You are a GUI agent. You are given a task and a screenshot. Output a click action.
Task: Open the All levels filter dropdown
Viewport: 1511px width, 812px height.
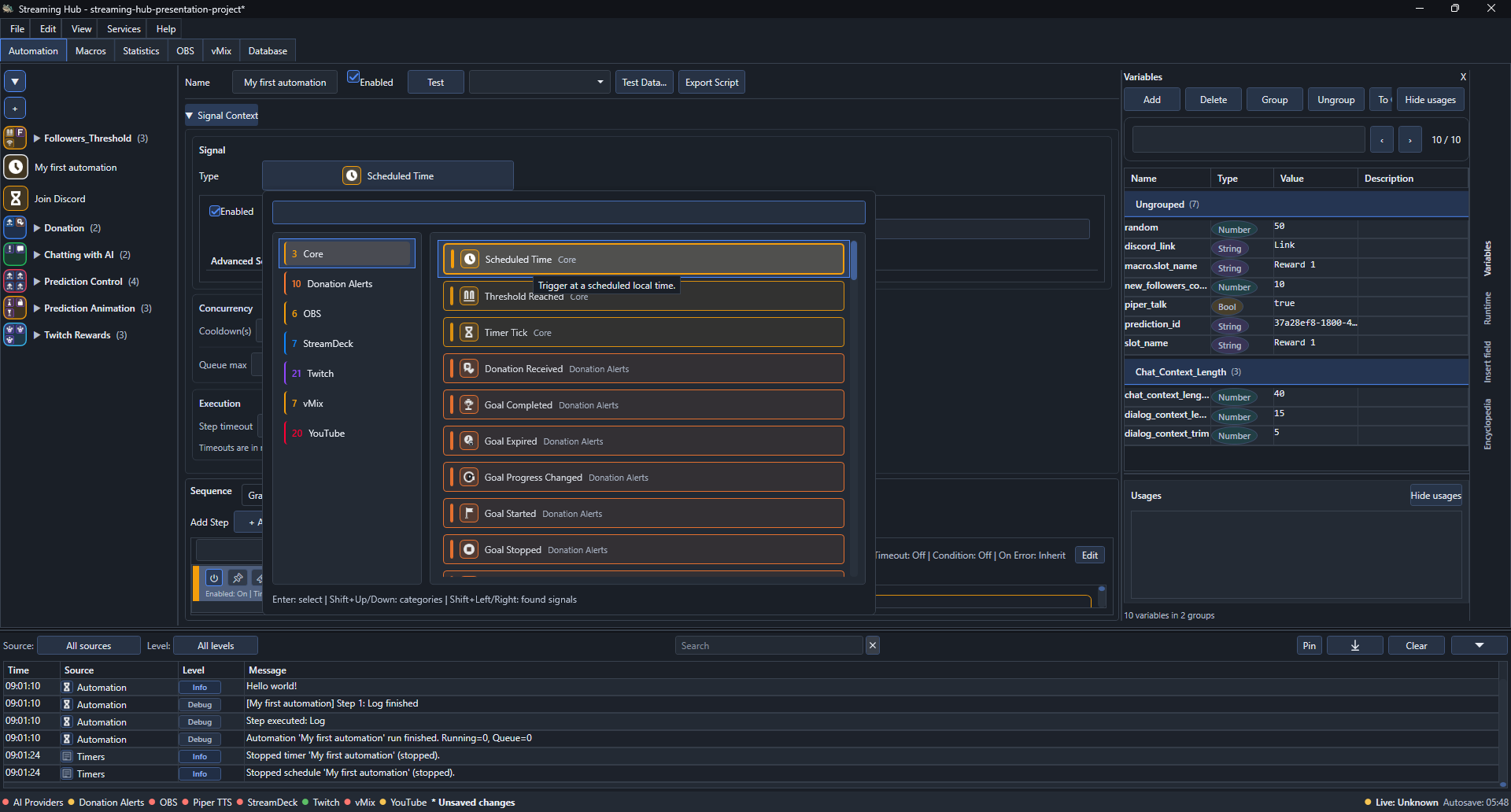[216, 645]
